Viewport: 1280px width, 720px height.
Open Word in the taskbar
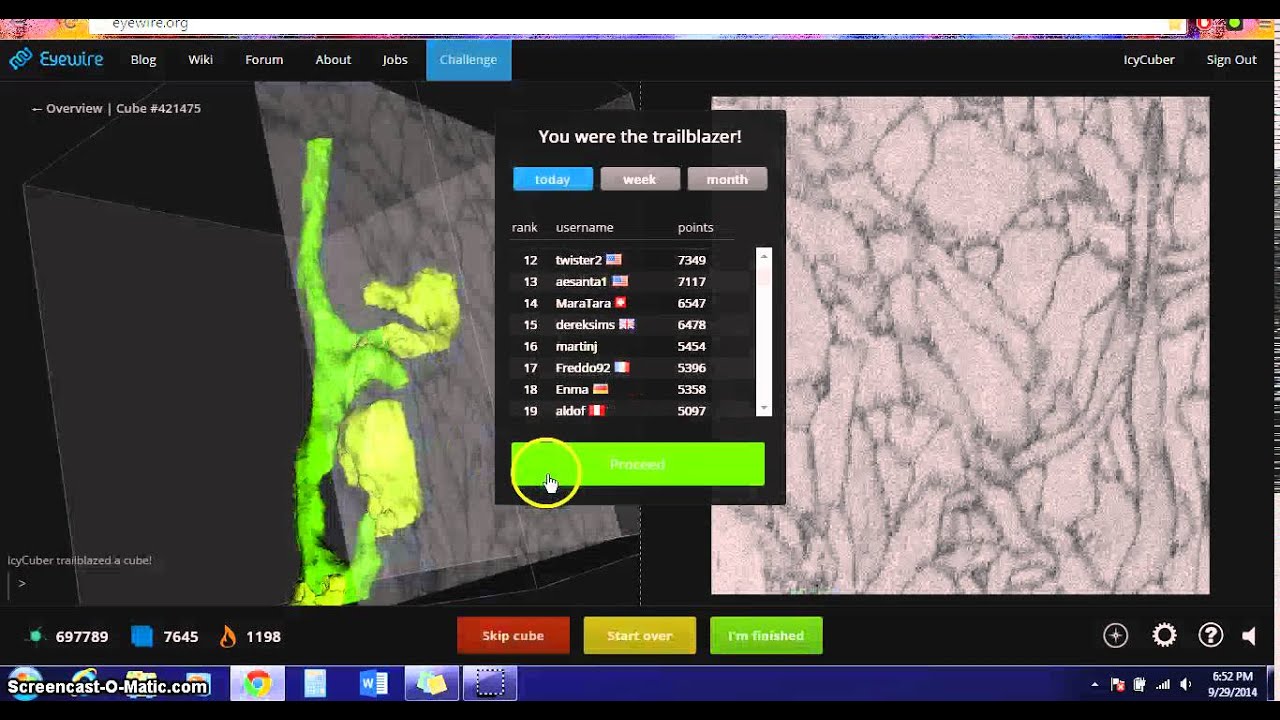pyautogui.click(x=374, y=685)
